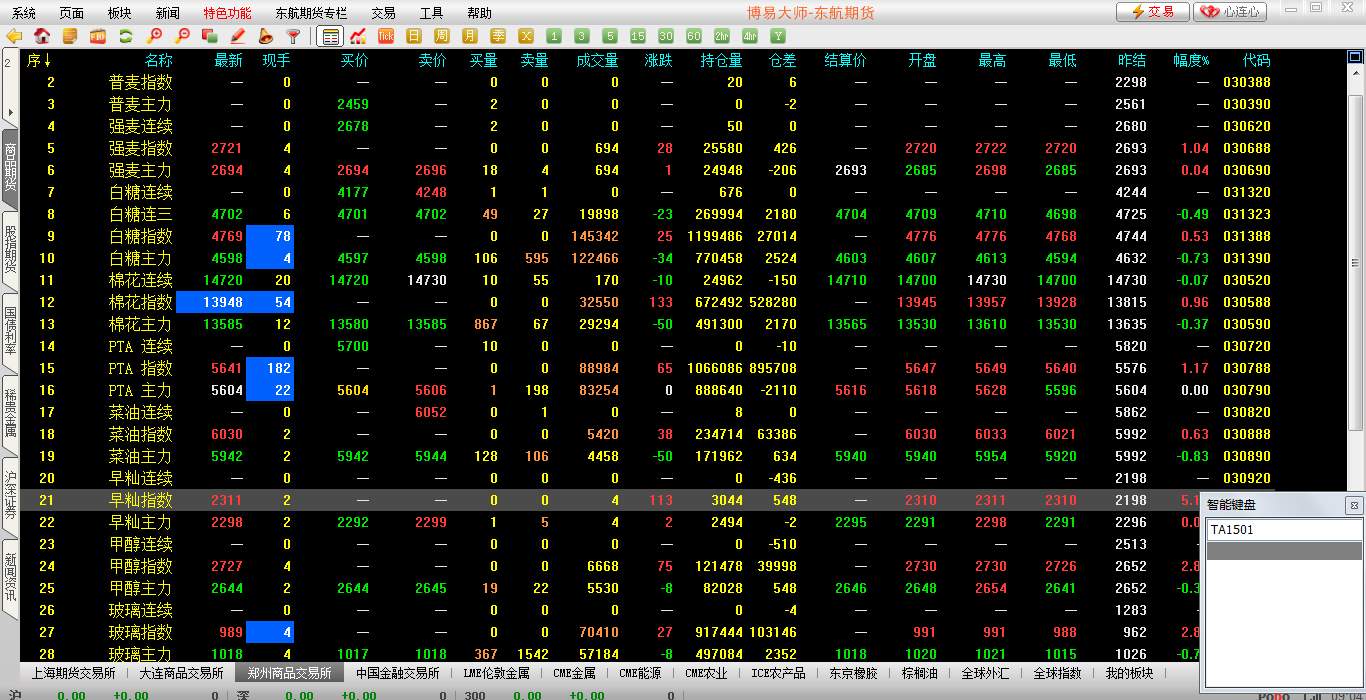The height and width of the screenshot is (700, 1366).
Task: Click the green refresh arrows icon
Action: point(126,36)
